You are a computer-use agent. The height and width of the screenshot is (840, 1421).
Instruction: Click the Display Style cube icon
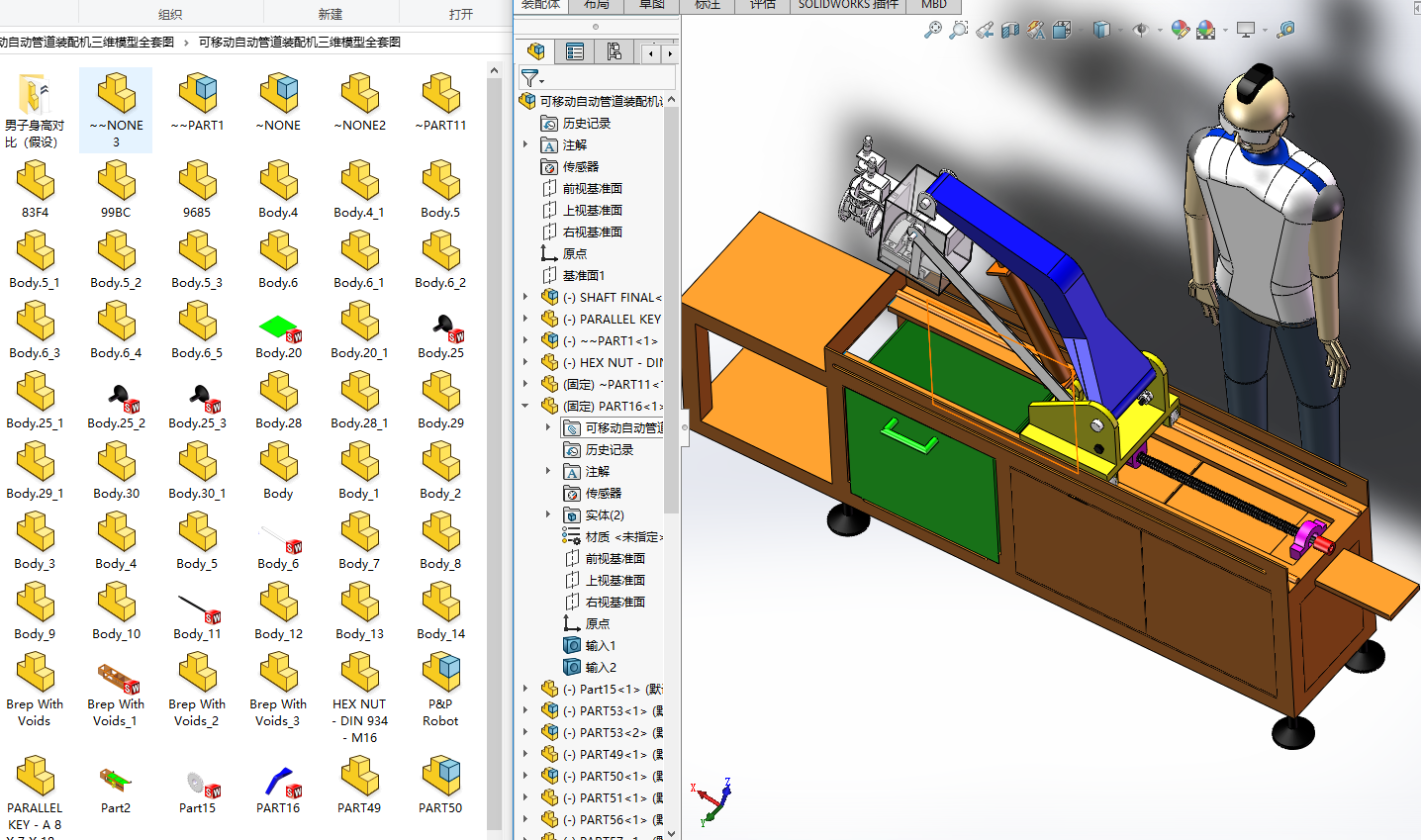(x=1101, y=30)
